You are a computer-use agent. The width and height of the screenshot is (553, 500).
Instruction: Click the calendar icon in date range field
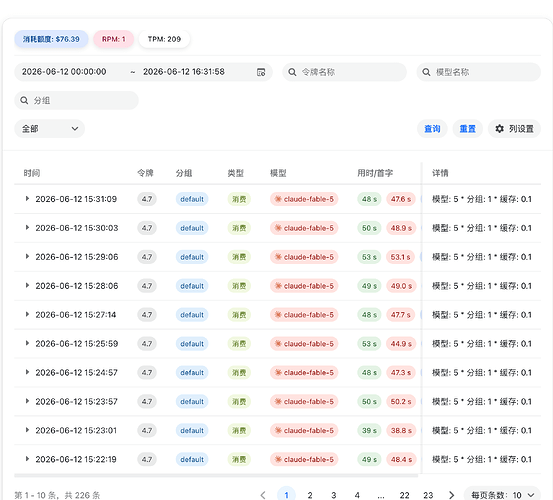pos(261,72)
